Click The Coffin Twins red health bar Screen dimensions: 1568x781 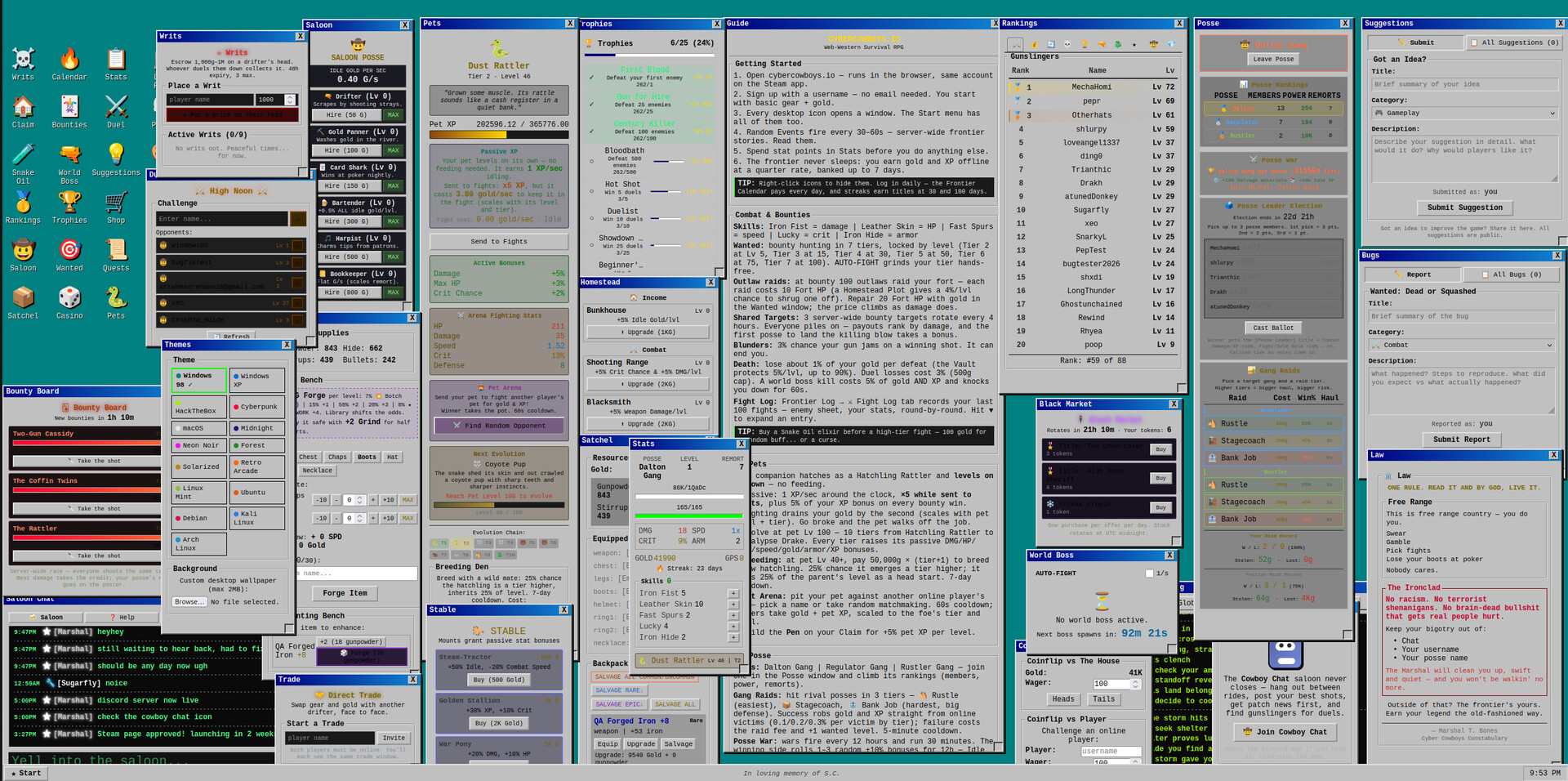tap(86, 490)
